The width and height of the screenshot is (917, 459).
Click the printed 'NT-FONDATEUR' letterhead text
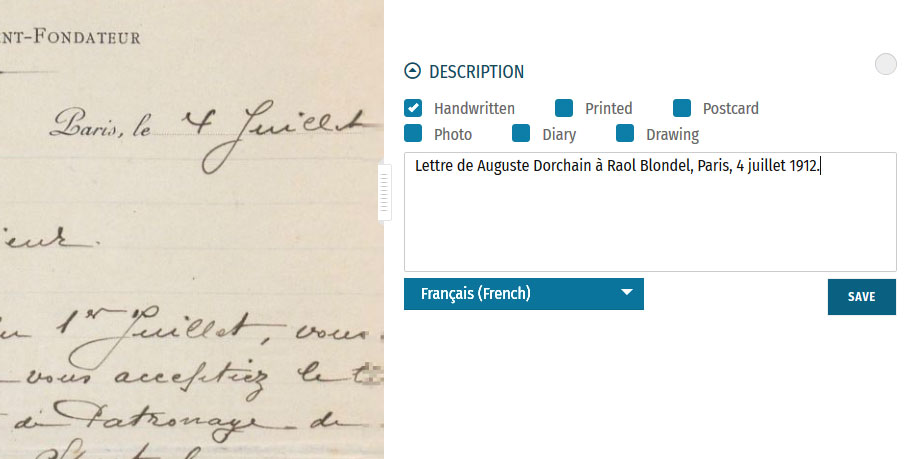(75, 38)
